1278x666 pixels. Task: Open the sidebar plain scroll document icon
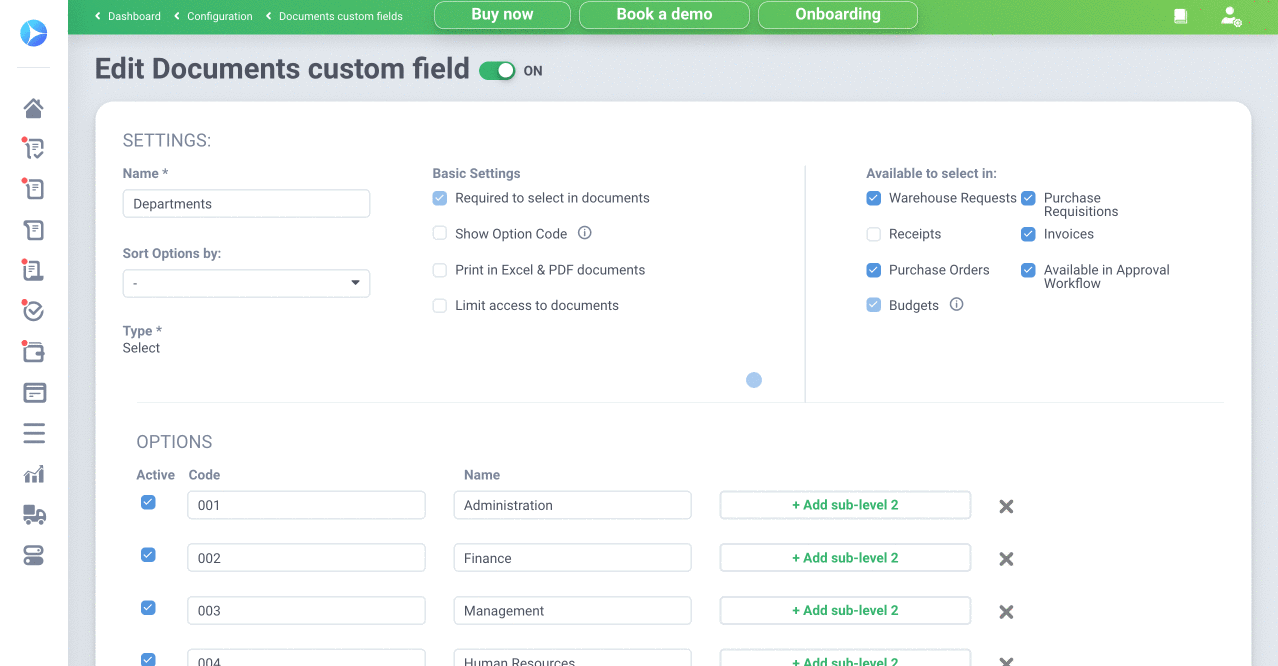[34, 230]
